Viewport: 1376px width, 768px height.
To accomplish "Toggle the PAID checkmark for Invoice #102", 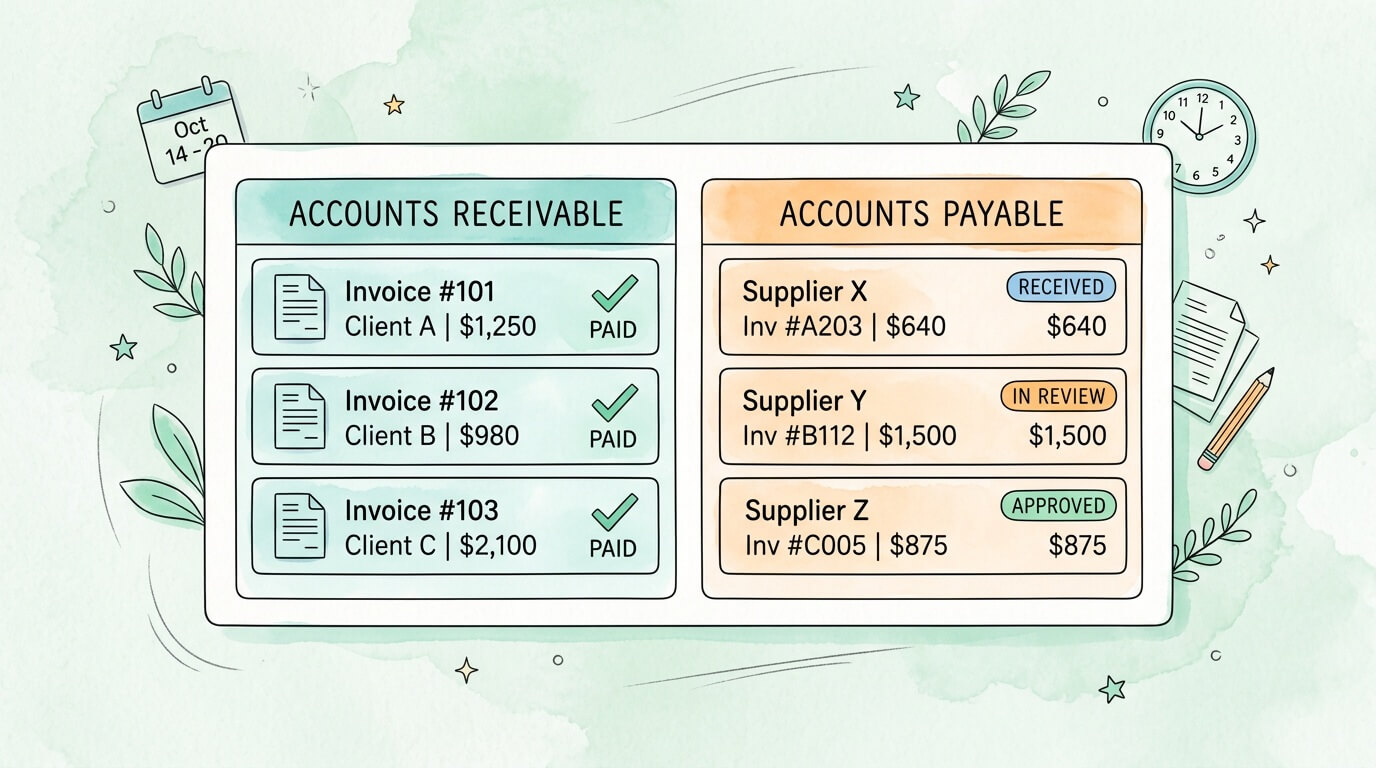I will (x=614, y=404).
